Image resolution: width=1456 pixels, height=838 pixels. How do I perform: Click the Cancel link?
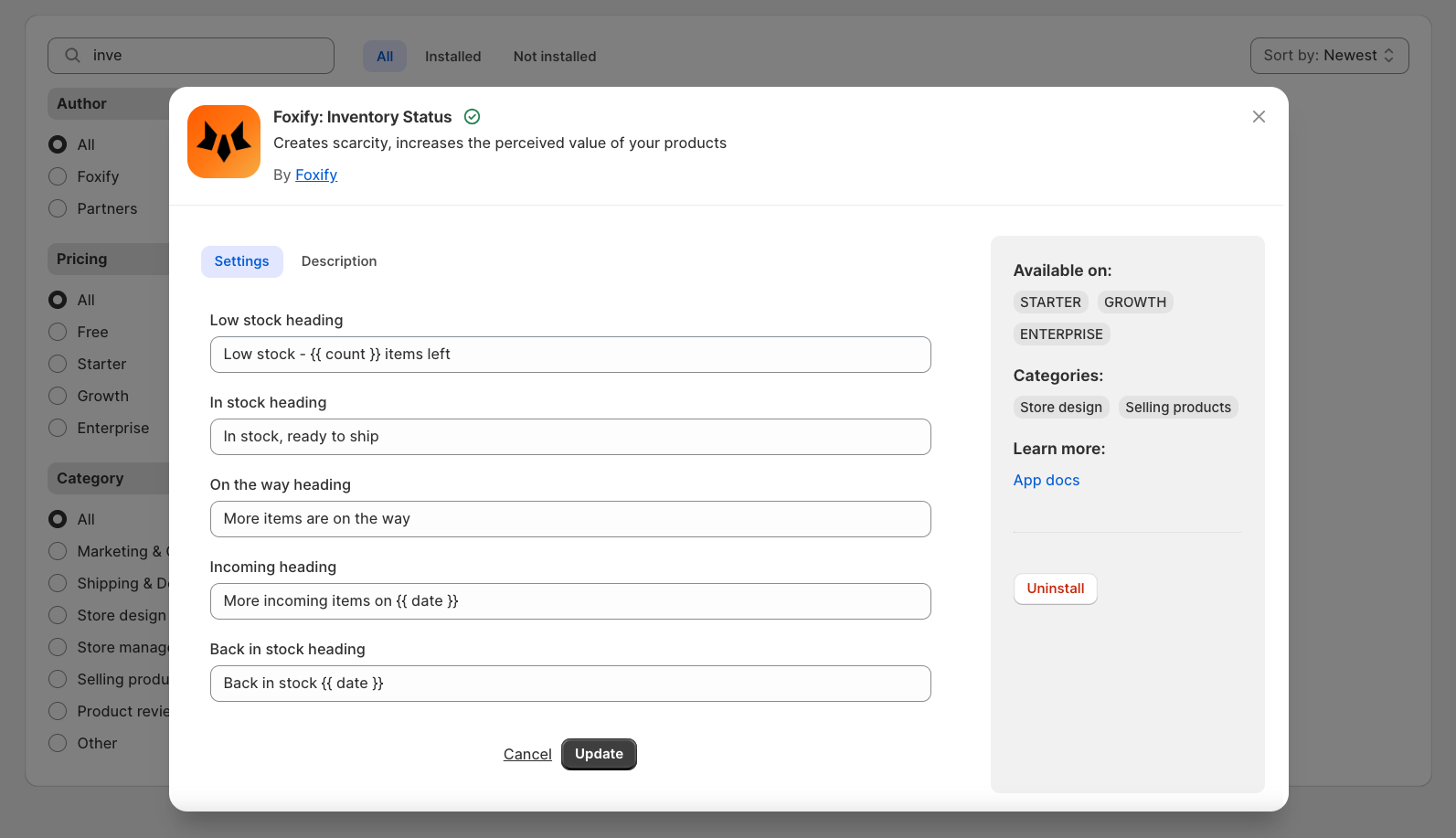coord(527,755)
